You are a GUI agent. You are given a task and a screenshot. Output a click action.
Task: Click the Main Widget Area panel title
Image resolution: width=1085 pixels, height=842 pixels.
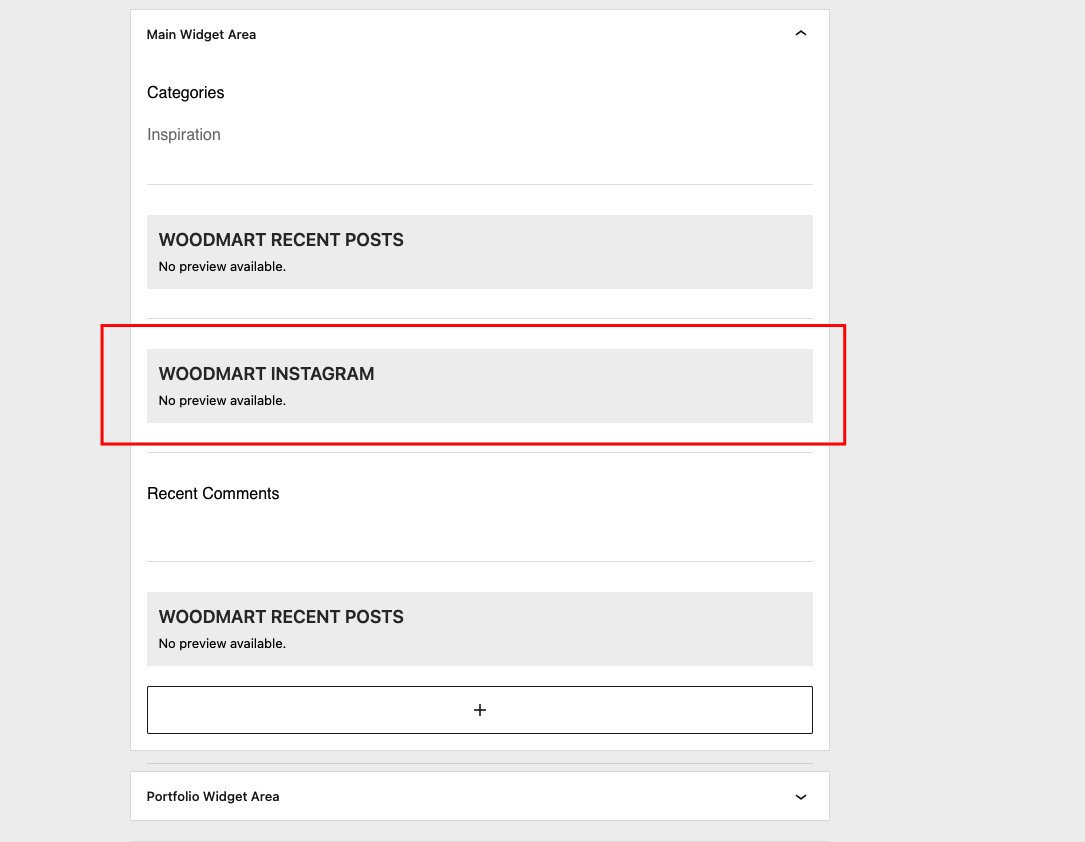tap(201, 35)
